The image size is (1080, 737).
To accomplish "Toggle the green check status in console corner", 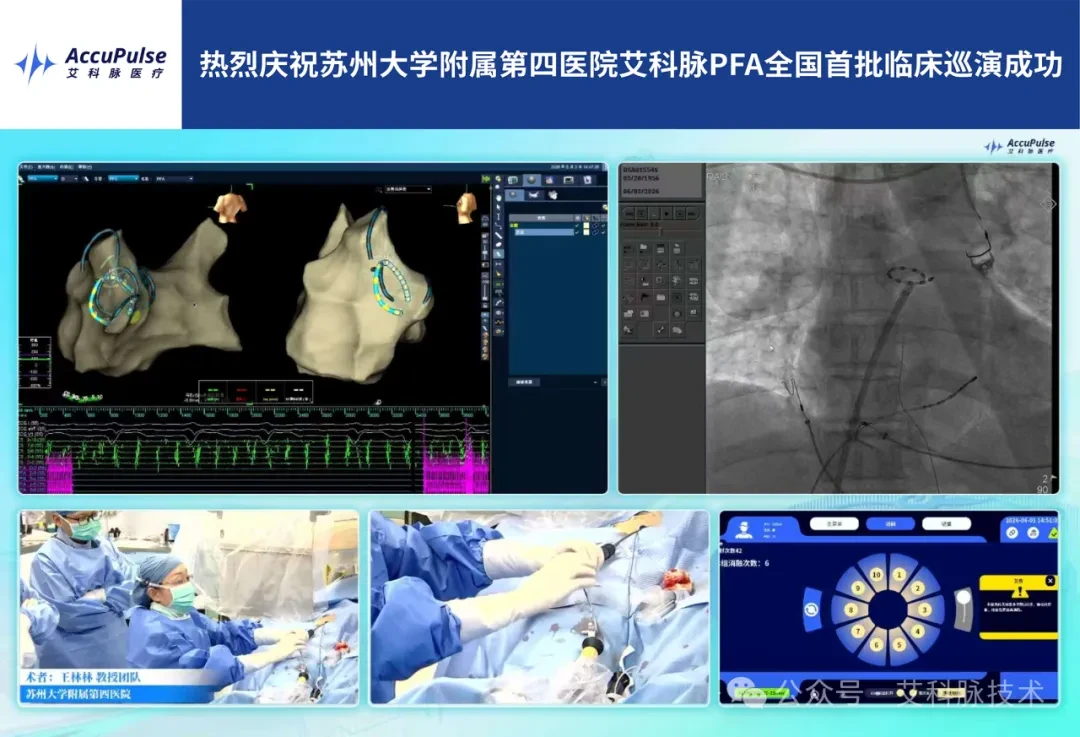I will 1052,534.
